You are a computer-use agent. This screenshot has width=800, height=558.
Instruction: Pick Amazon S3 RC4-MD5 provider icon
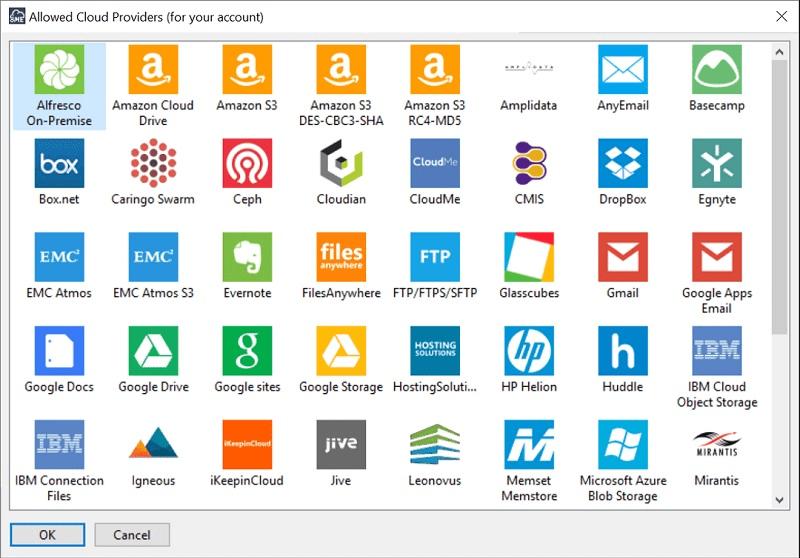[x=435, y=69]
